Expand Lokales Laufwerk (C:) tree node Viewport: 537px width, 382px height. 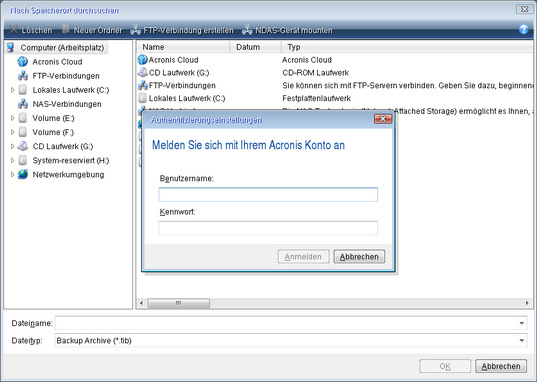[x=12, y=90]
